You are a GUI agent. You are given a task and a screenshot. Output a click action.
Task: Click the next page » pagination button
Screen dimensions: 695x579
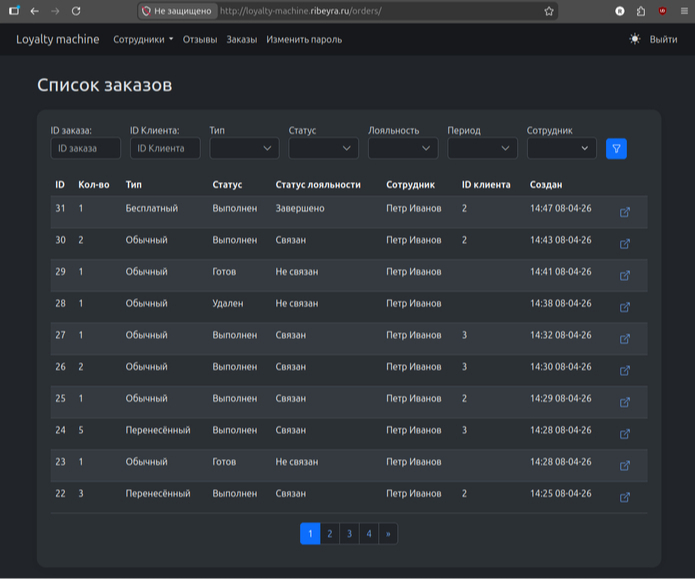(x=388, y=534)
